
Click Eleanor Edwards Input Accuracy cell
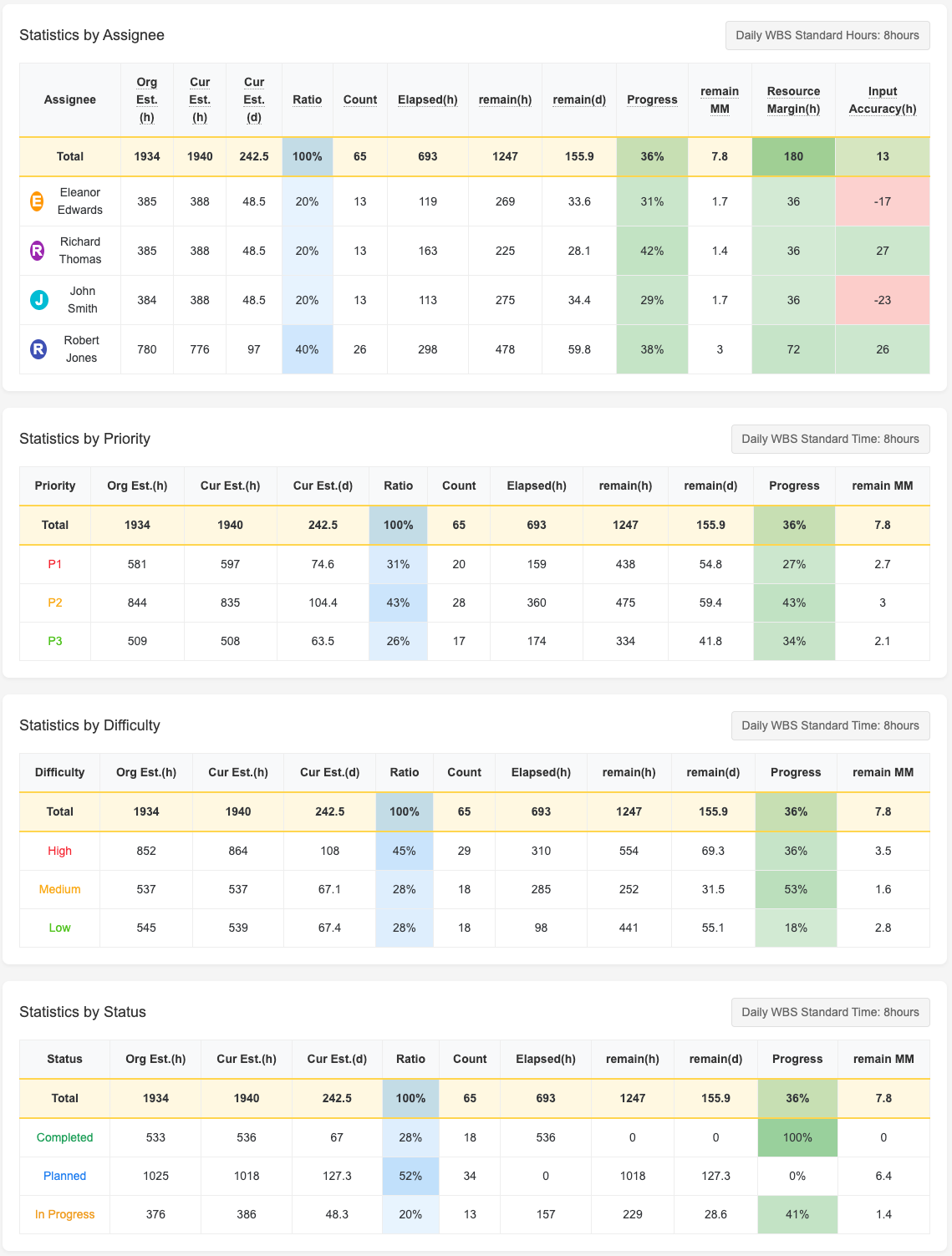point(882,201)
